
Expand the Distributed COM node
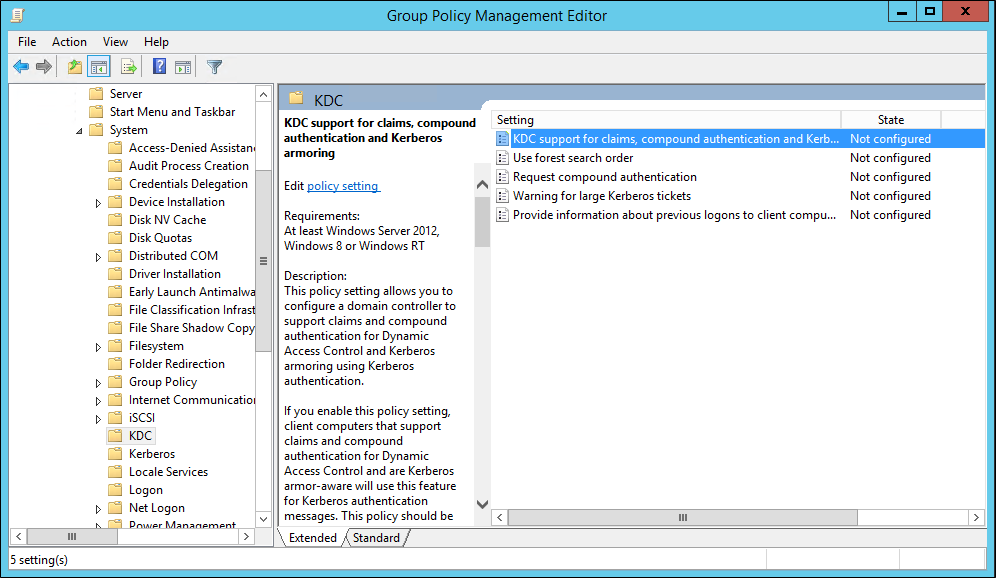point(98,255)
